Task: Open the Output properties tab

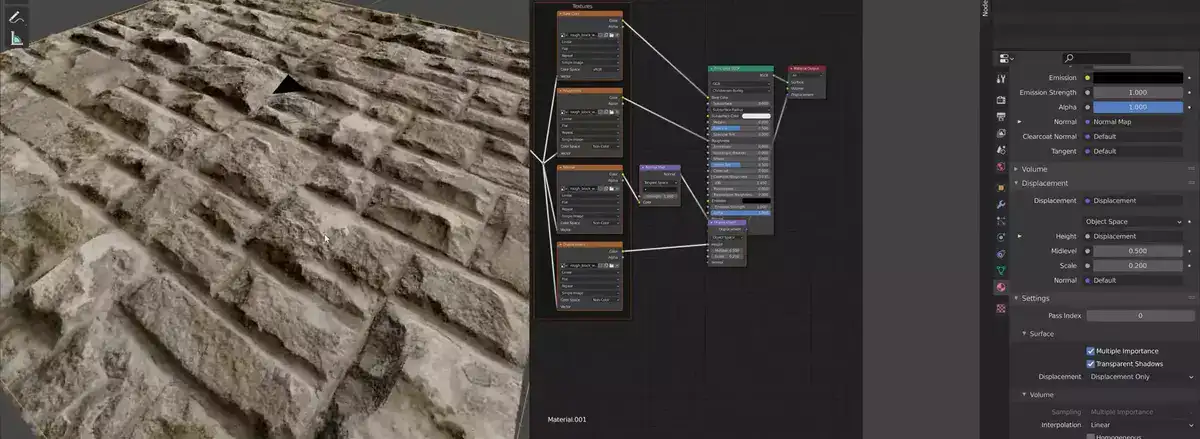Action: pos(1001,116)
